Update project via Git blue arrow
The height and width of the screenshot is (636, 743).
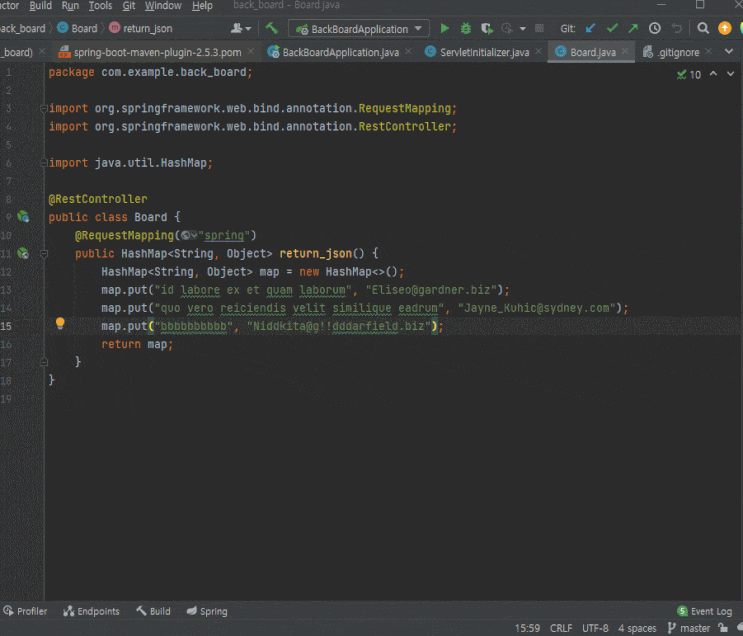point(590,28)
